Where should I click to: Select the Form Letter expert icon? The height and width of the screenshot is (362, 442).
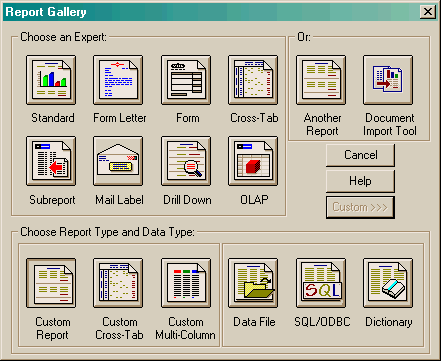[x=118, y=80]
